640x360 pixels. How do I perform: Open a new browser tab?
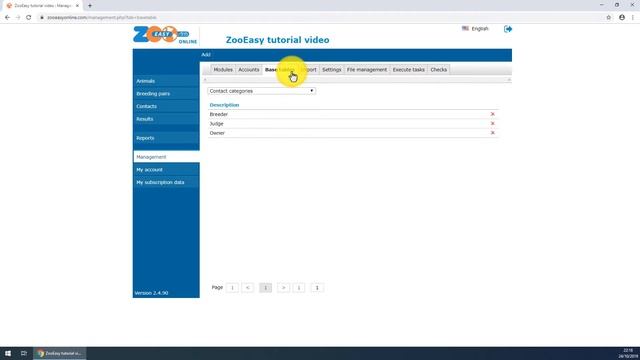tap(90, 6)
